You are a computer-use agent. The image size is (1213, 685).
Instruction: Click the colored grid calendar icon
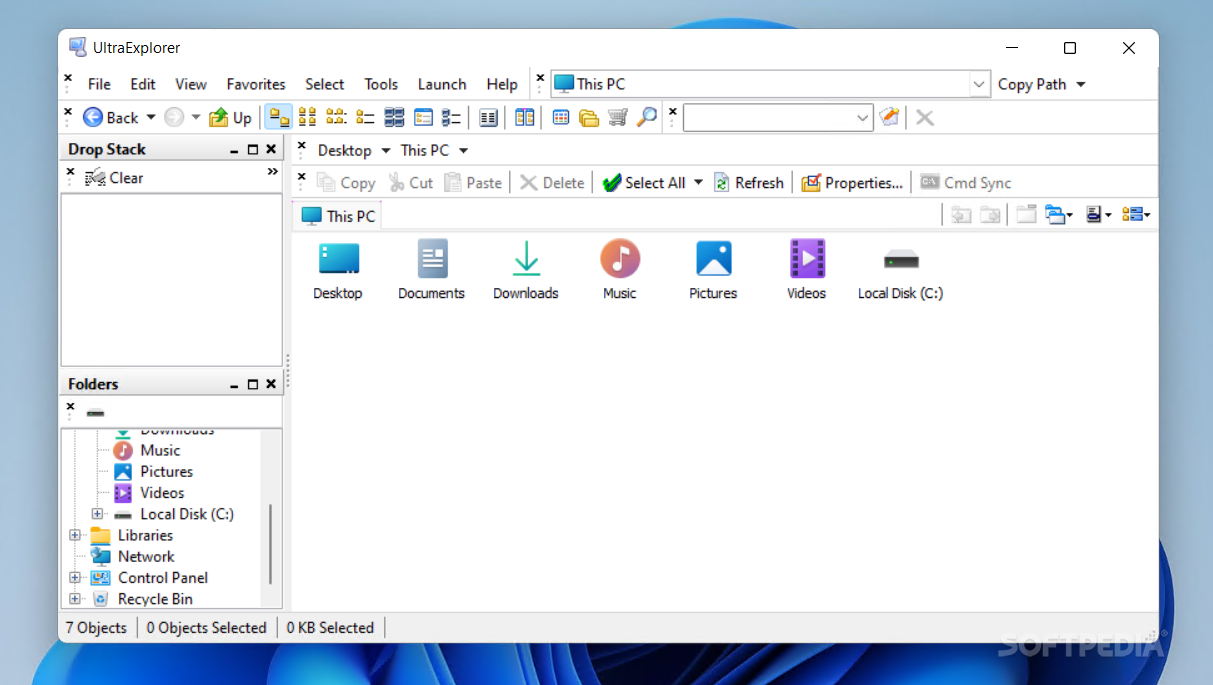[561, 117]
